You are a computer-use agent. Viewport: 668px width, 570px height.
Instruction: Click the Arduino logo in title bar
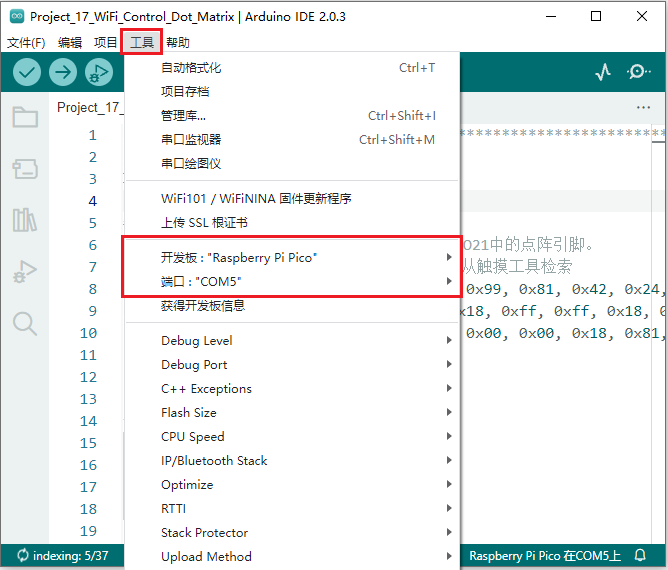point(17,16)
